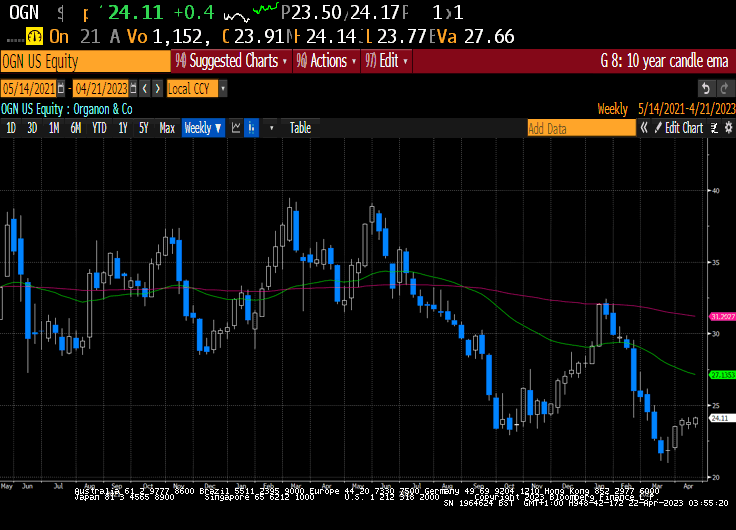Click the 24.11 last price label

coord(720,418)
